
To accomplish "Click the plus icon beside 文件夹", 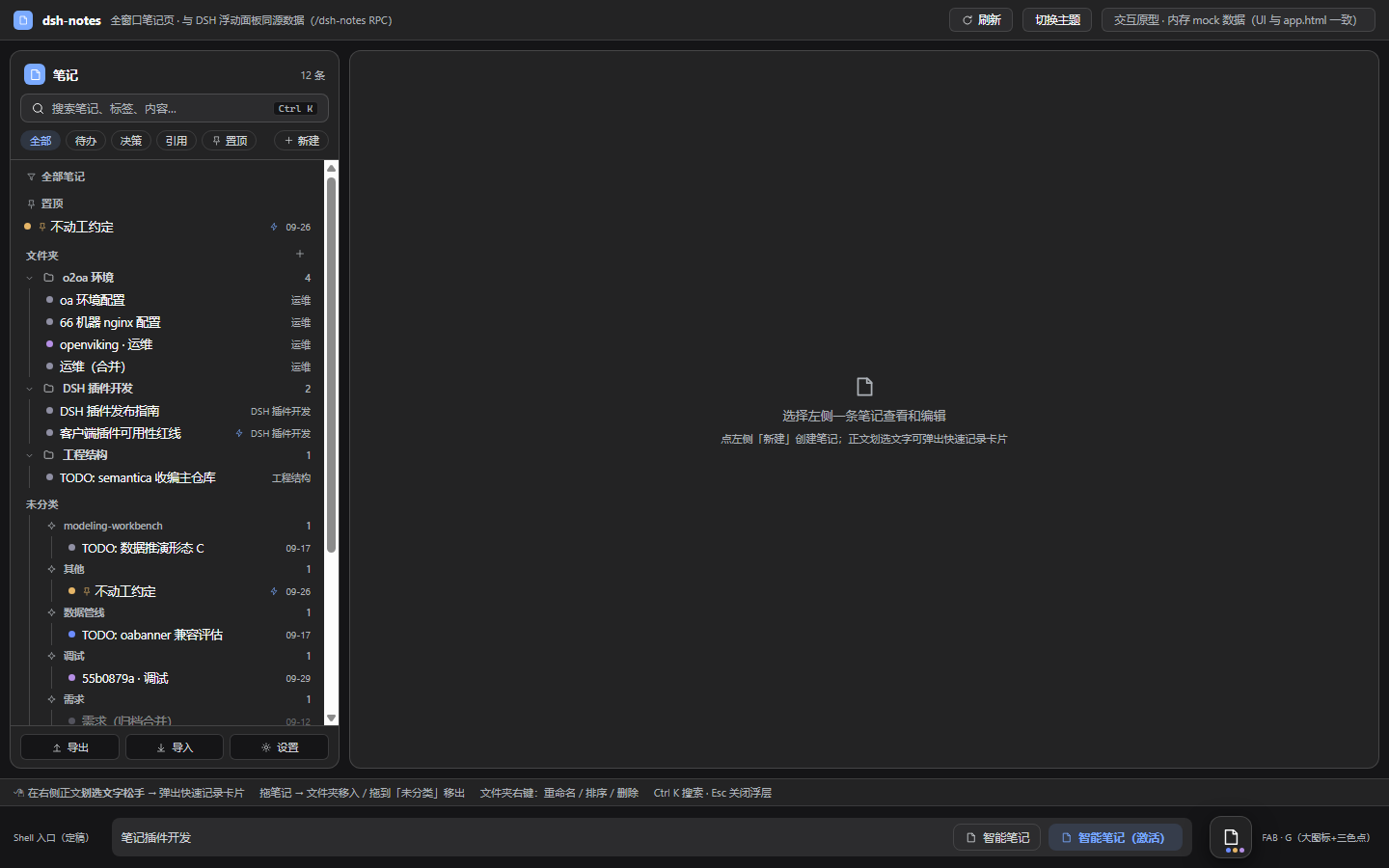I will [300, 254].
